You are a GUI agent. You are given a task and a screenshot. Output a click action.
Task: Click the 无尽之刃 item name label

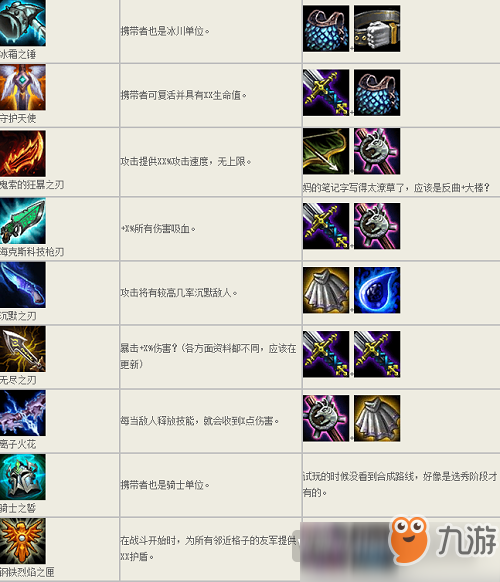[18, 380]
